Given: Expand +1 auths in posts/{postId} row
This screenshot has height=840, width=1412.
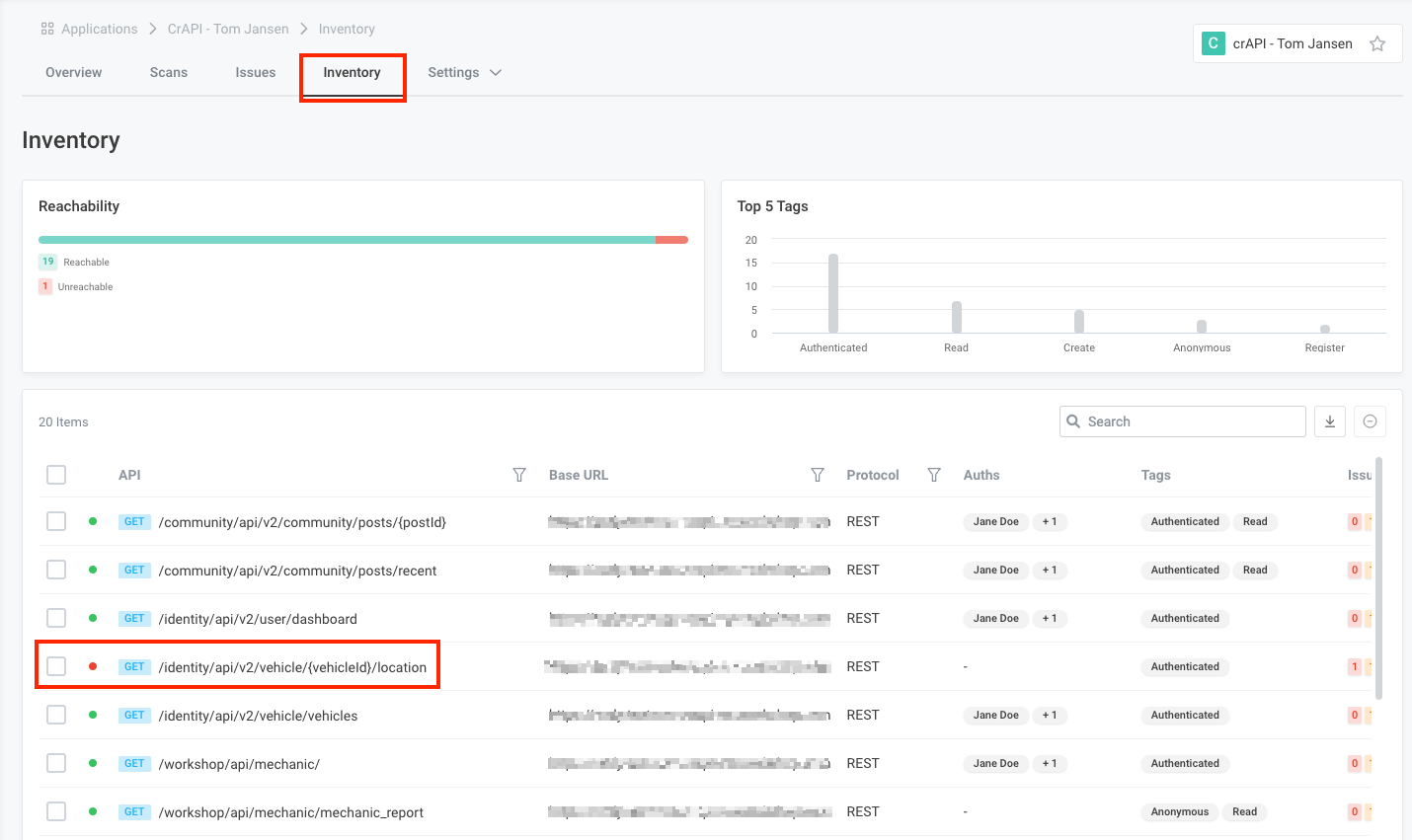Looking at the screenshot, I should pos(1050,521).
